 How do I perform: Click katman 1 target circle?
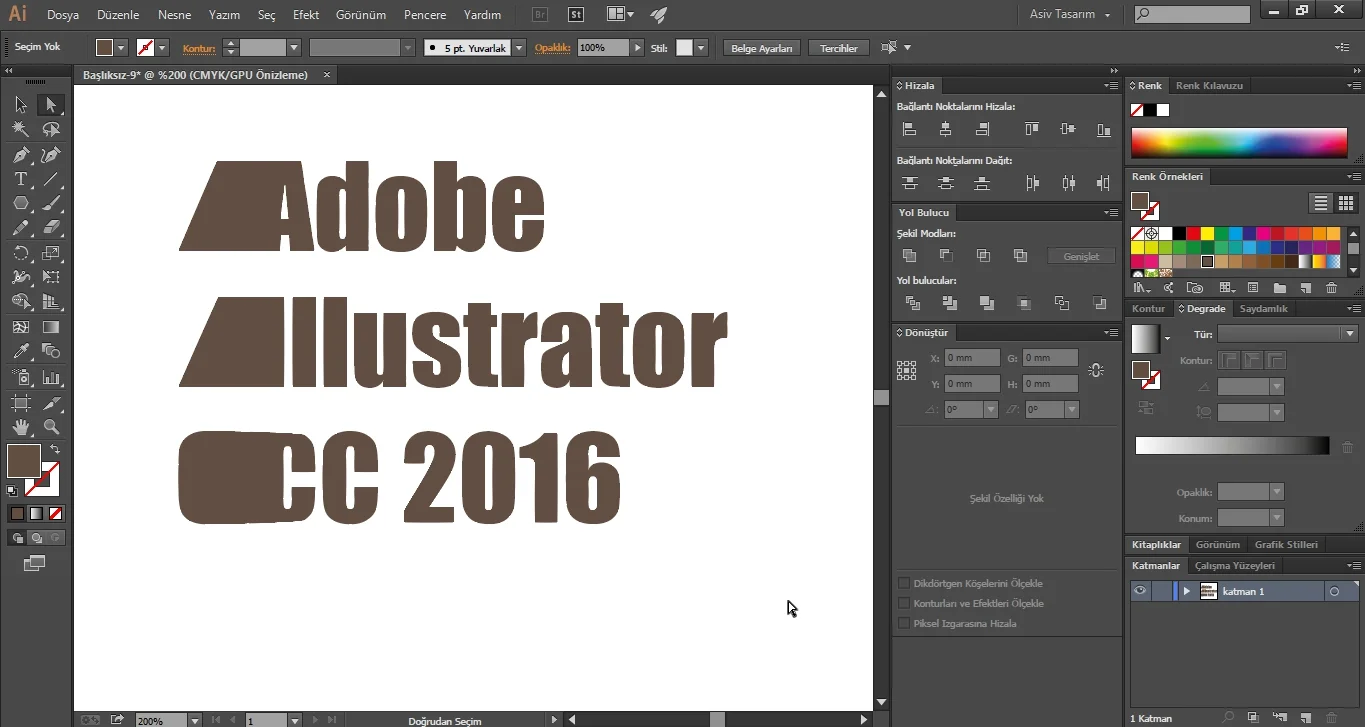point(1334,591)
